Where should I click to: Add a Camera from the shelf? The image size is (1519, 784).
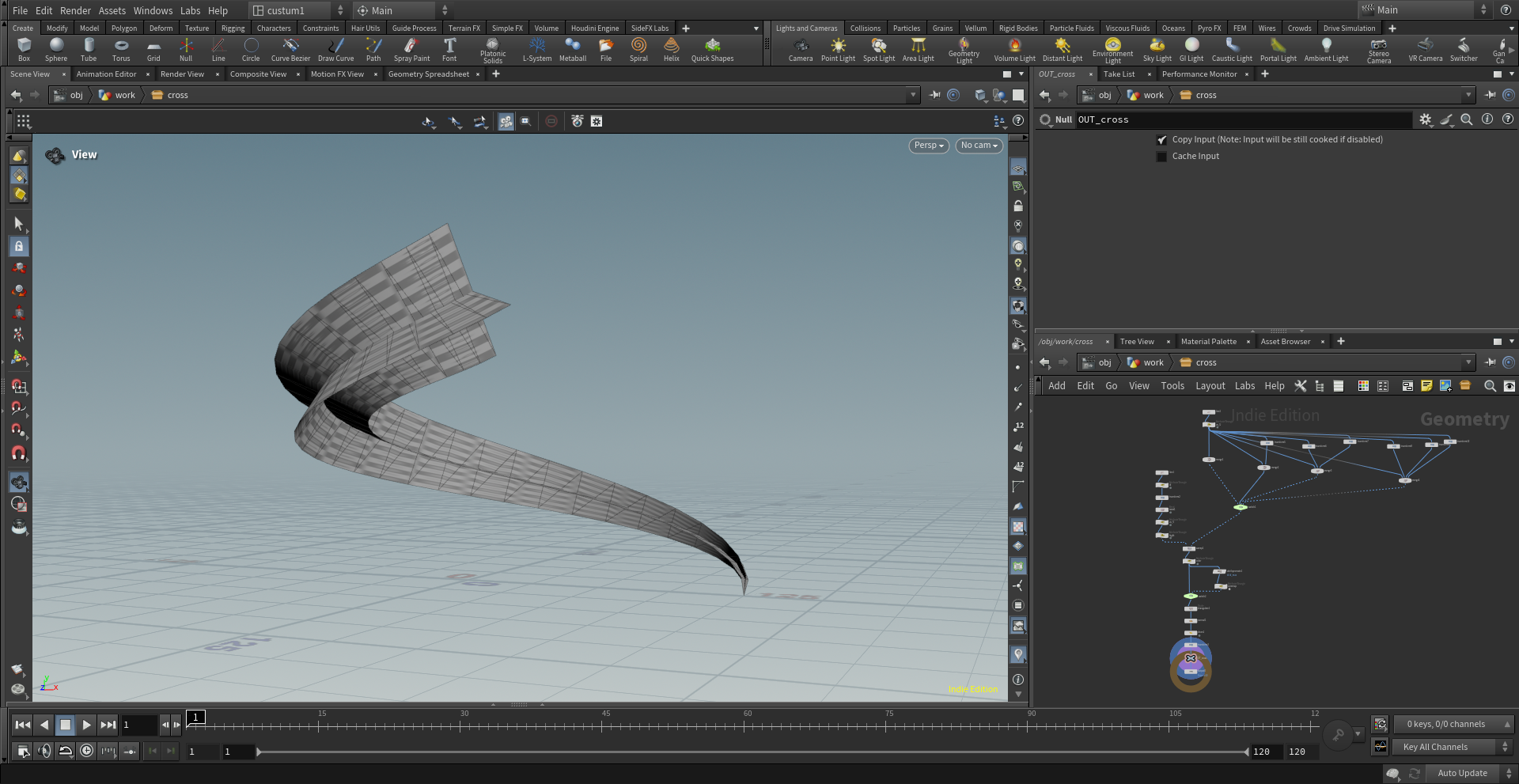tap(801, 49)
